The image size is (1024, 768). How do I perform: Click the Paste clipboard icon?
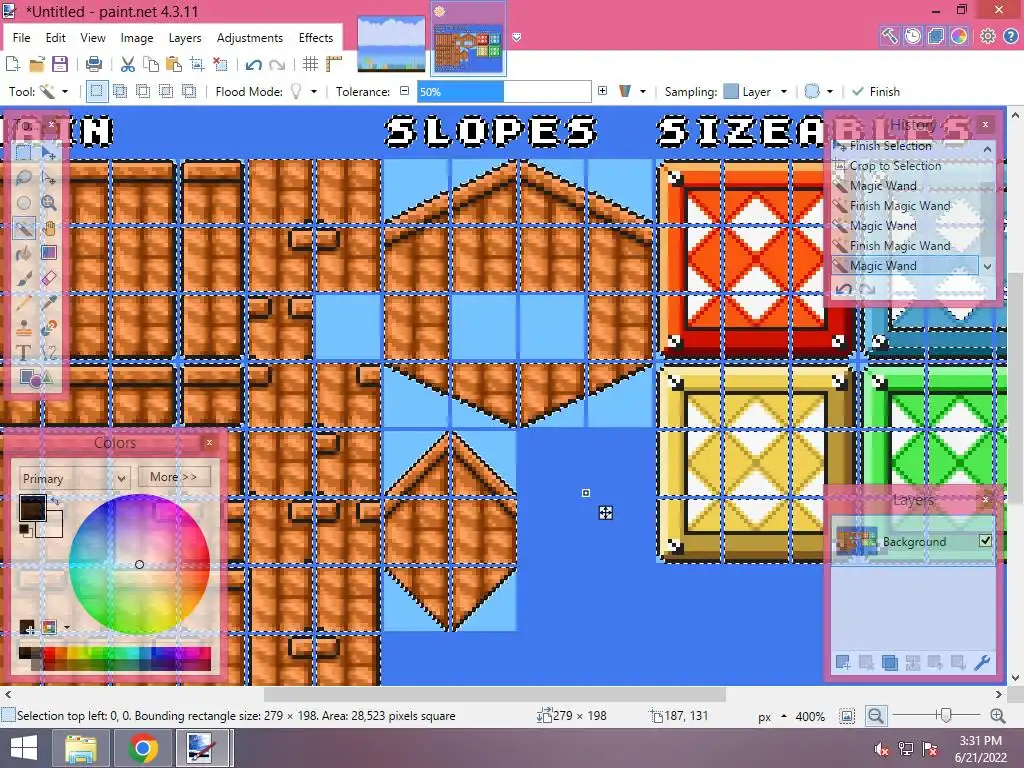point(174,64)
